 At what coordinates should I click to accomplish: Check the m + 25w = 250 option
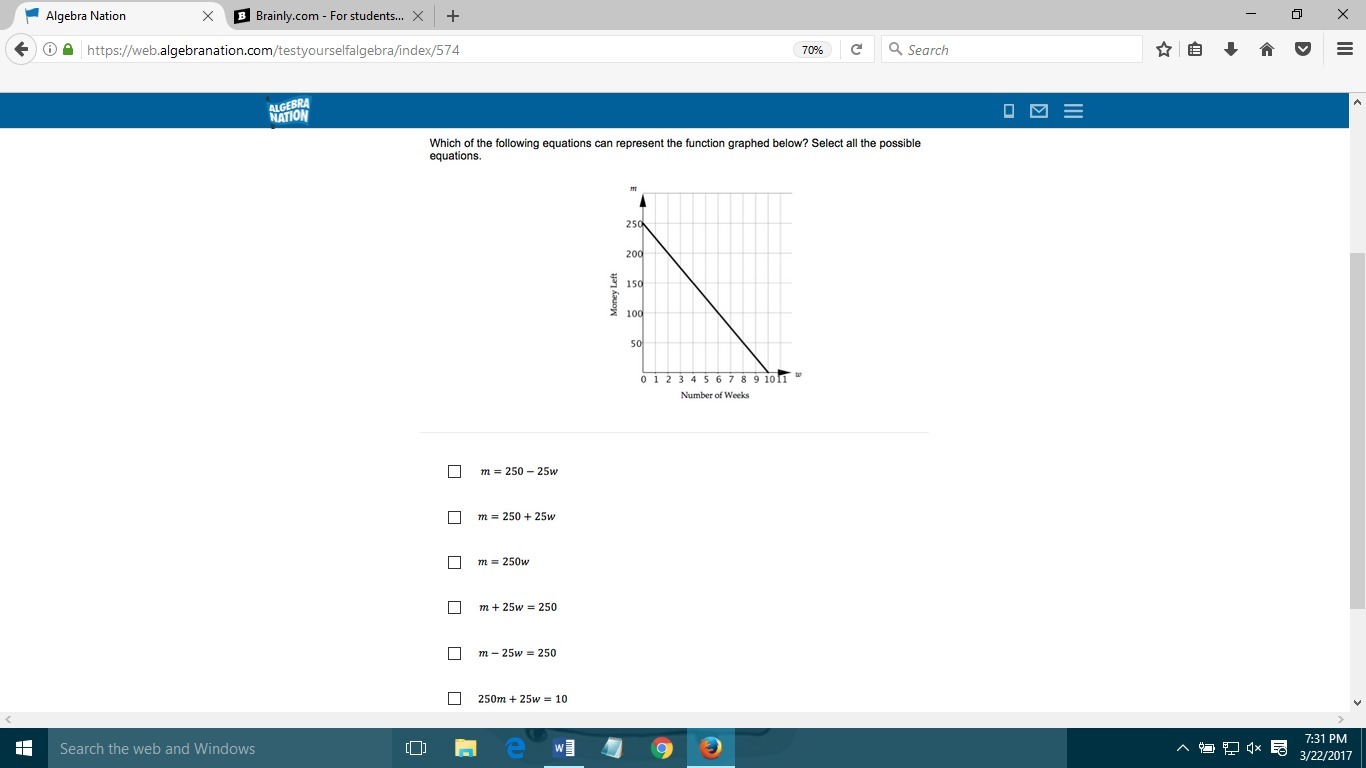pyautogui.click(x=455, y=607)
